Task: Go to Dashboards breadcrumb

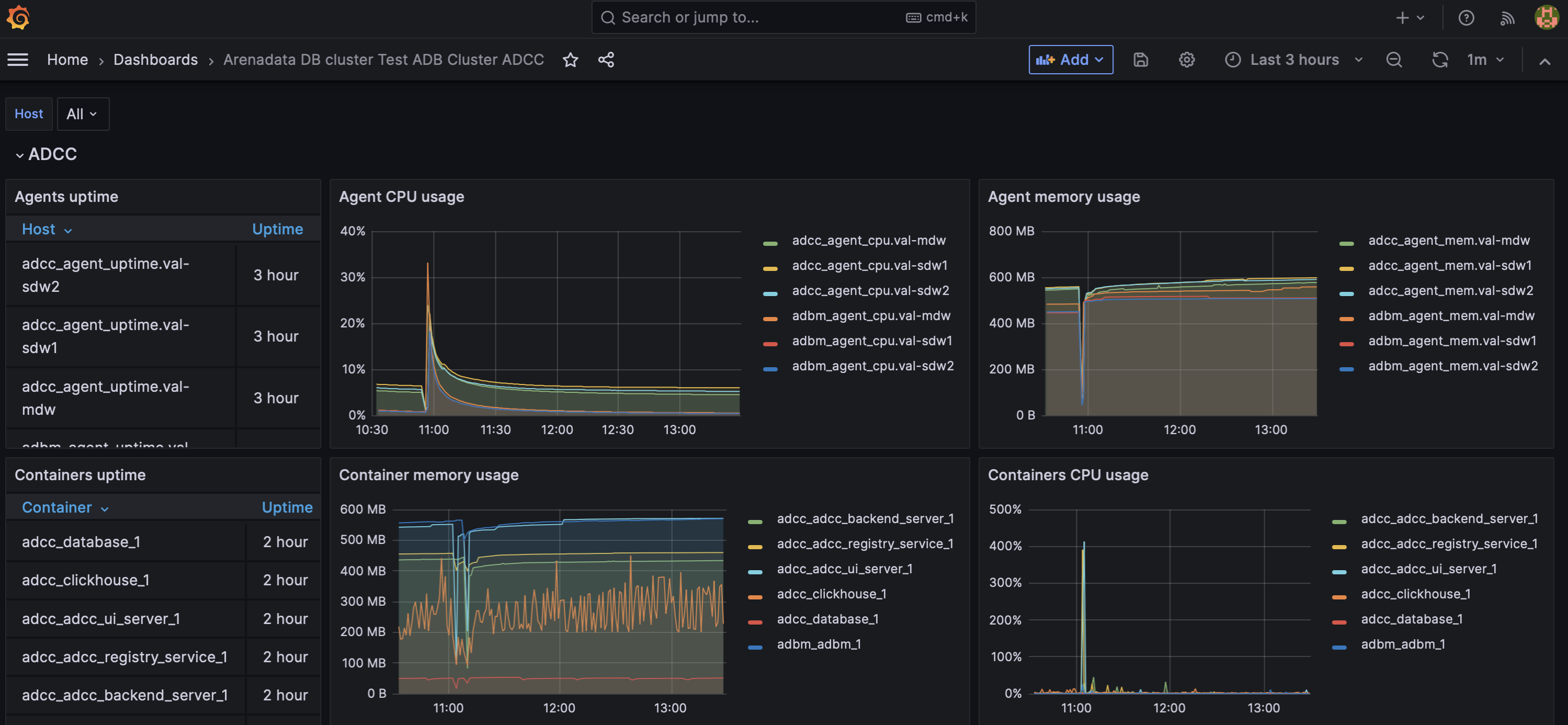Action: [155, 60]
